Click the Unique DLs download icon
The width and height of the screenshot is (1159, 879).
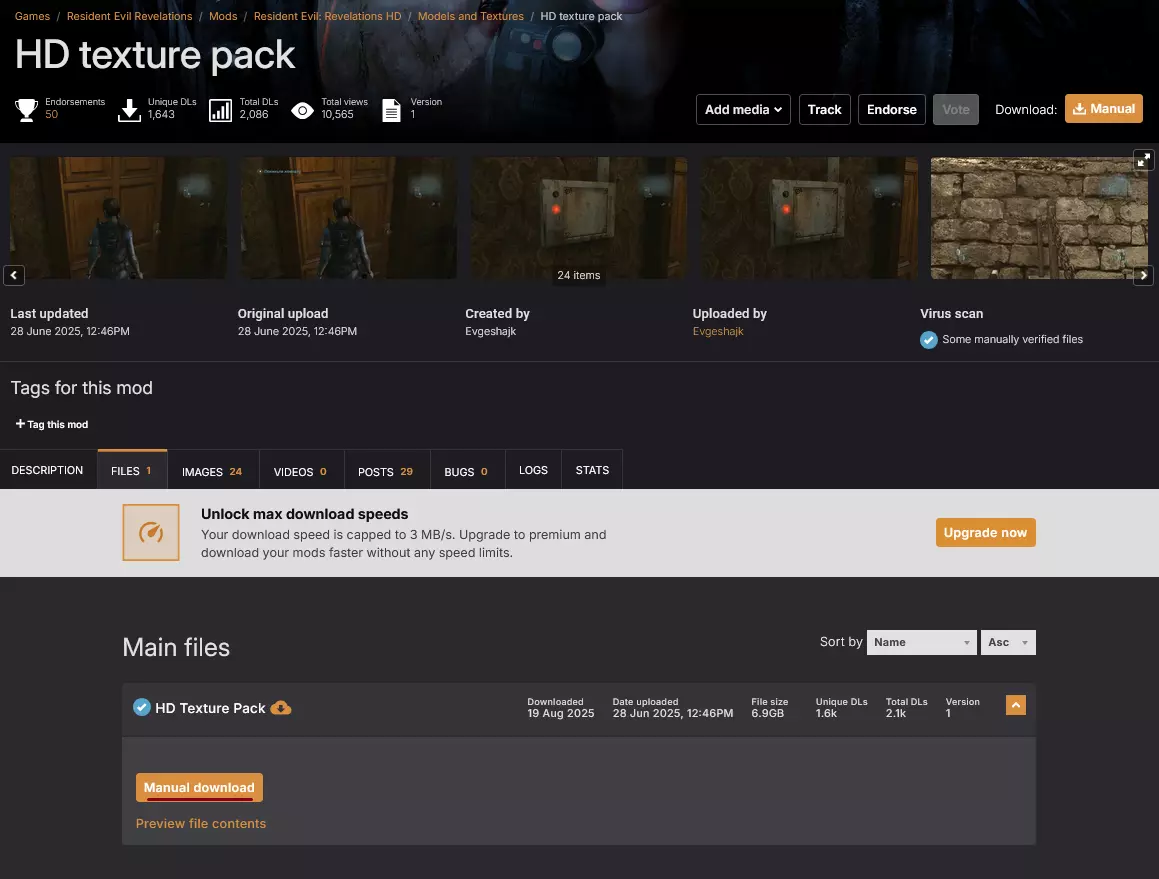click(129, 110)
